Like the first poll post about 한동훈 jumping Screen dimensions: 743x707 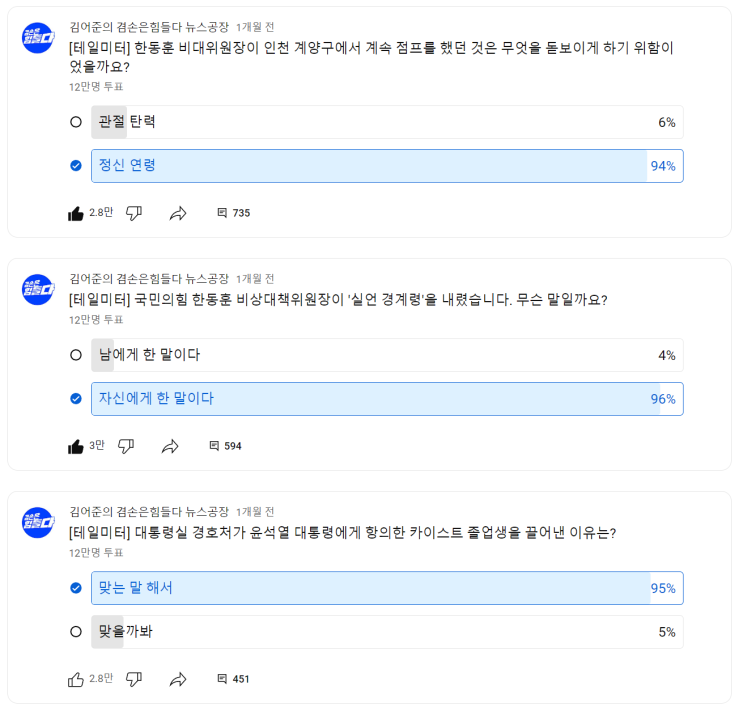[x=76, y=213]
